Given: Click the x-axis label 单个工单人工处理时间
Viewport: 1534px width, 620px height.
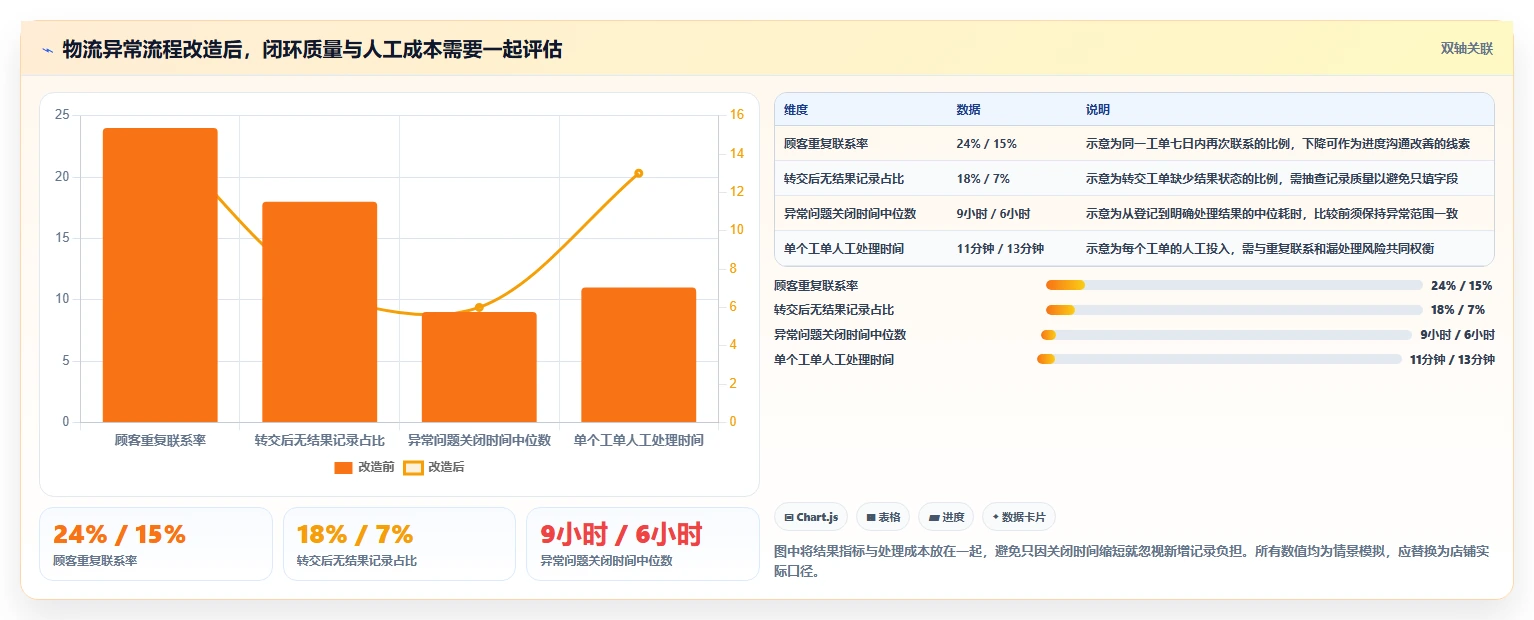Looking at the screenshot, I should click(638, 440).
